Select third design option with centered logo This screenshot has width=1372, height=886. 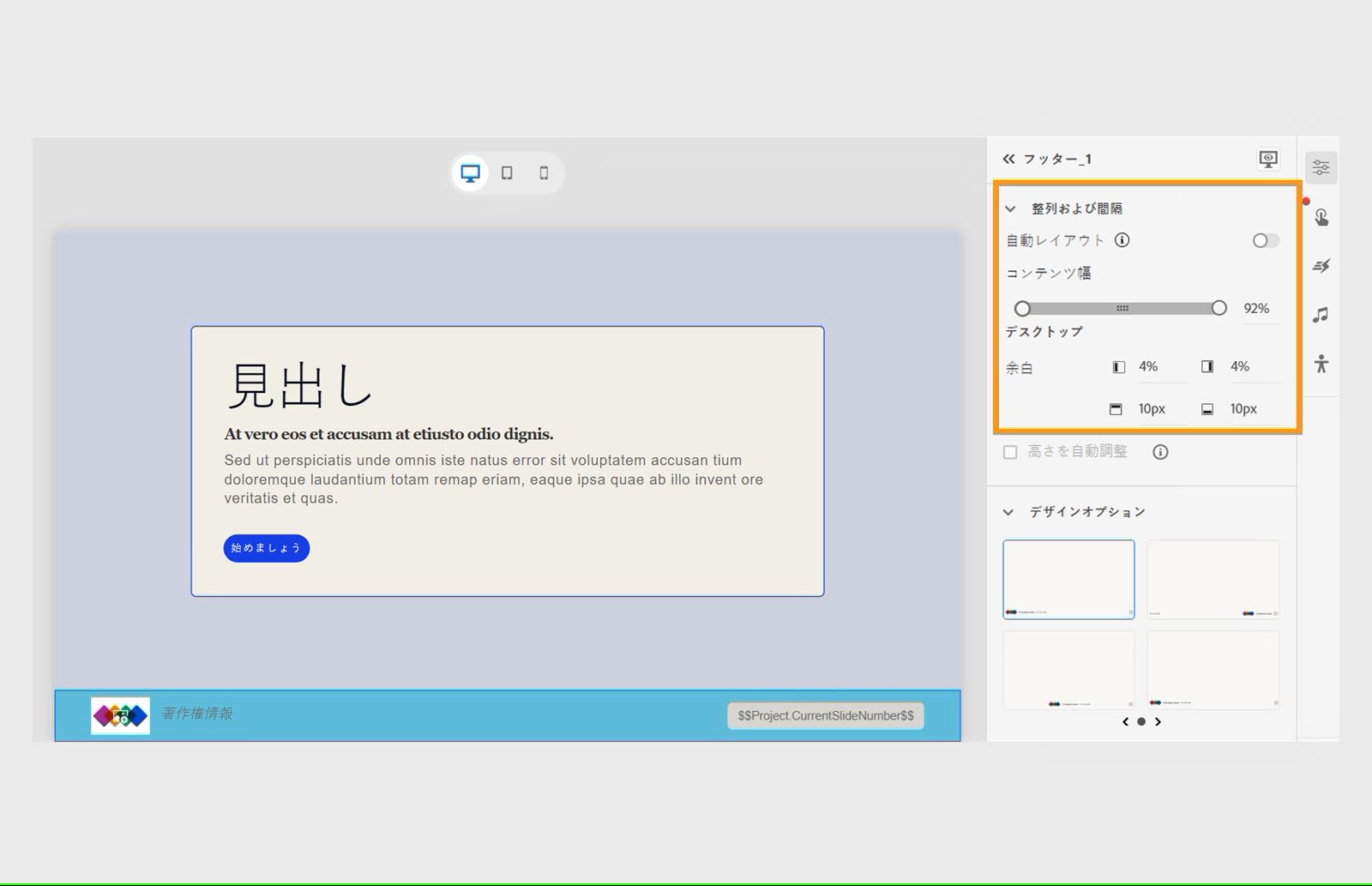pos(1068,670)
